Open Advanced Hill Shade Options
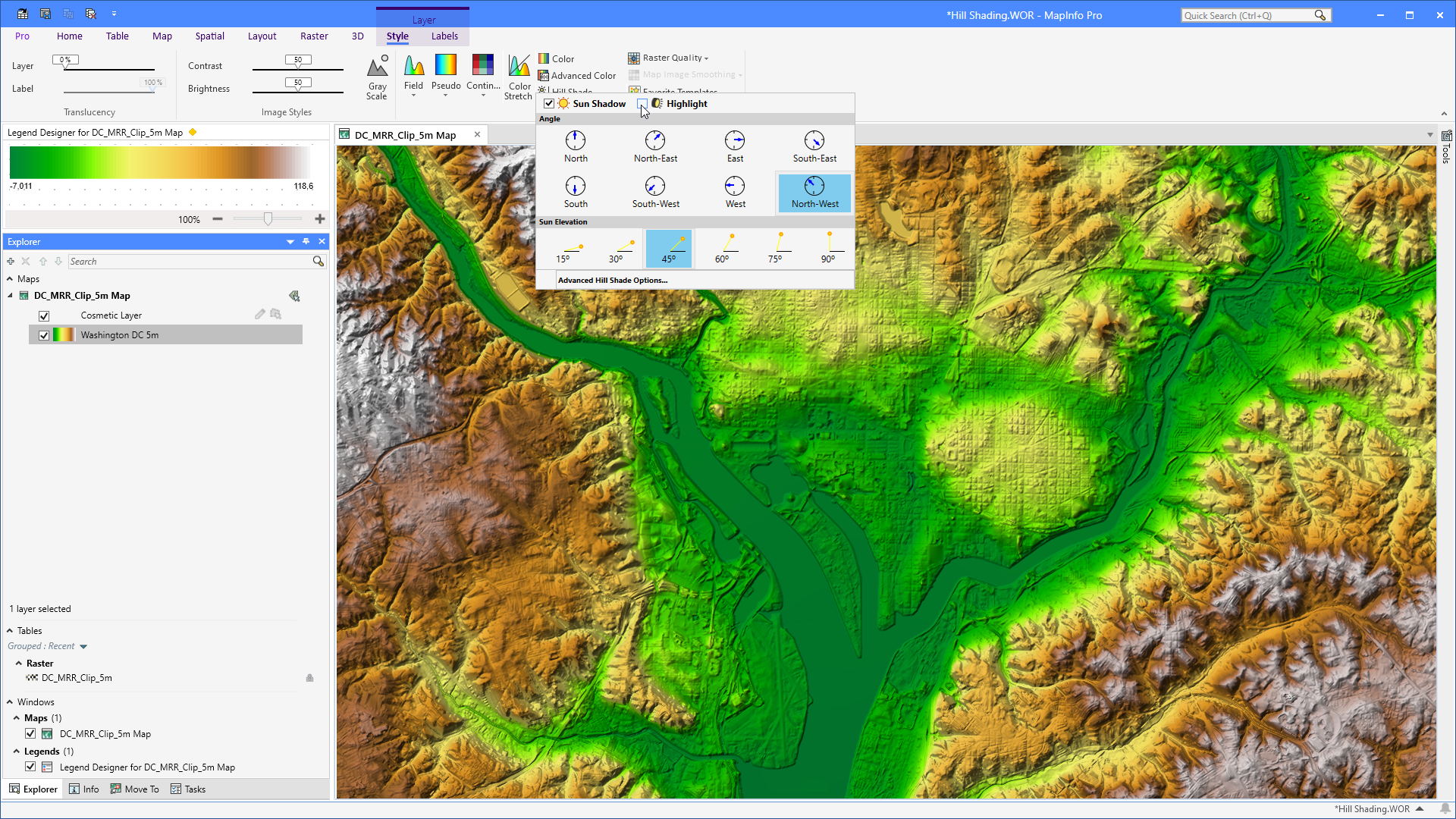 point(613,281)
